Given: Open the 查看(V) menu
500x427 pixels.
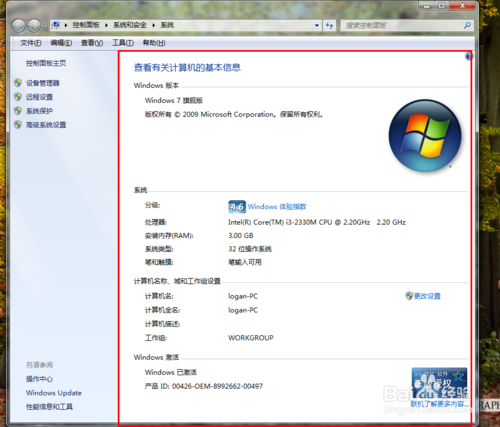Looking at the screenshot, I should (x=92, y=43).
